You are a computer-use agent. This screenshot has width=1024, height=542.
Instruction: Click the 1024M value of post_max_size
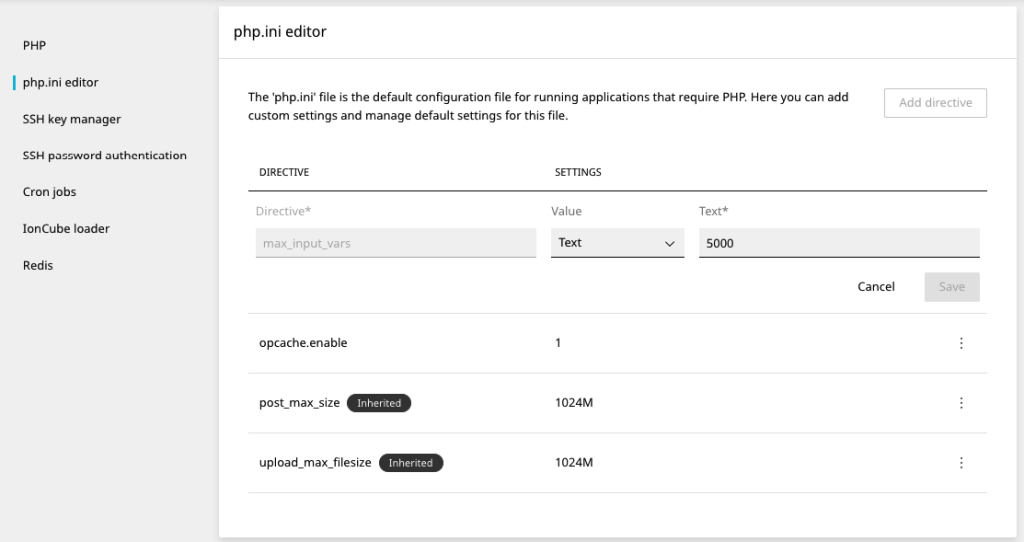pyautogui.click(x=574, y=403)
